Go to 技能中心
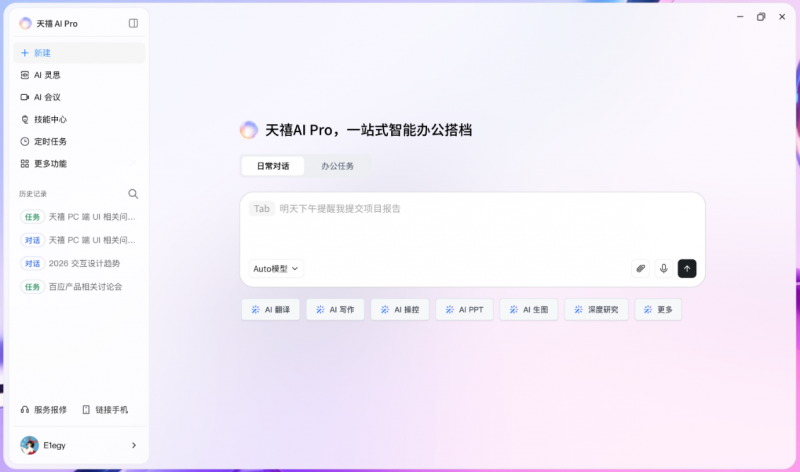 point(79,119)
